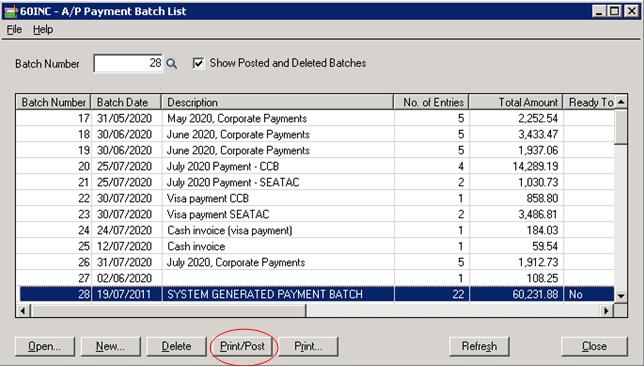The height and width of the screenshot is (367, 644).
Task: Click the horizontal scrollbar thumb
Action: pos(168,311)
